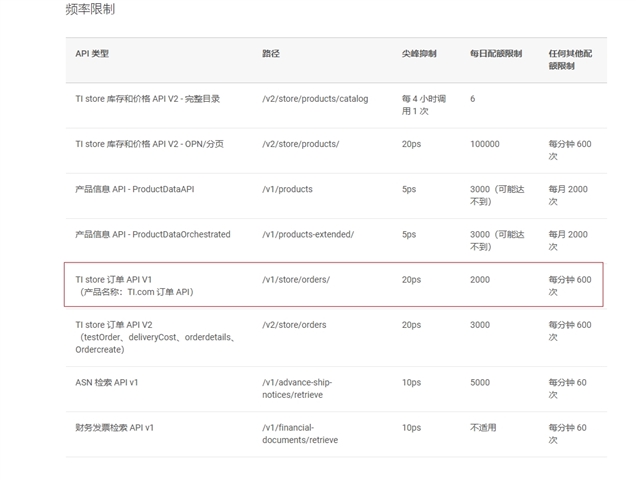
Task: Click 每分钟 60 次 in ASN 检索 row
Action: pos(567,388)
